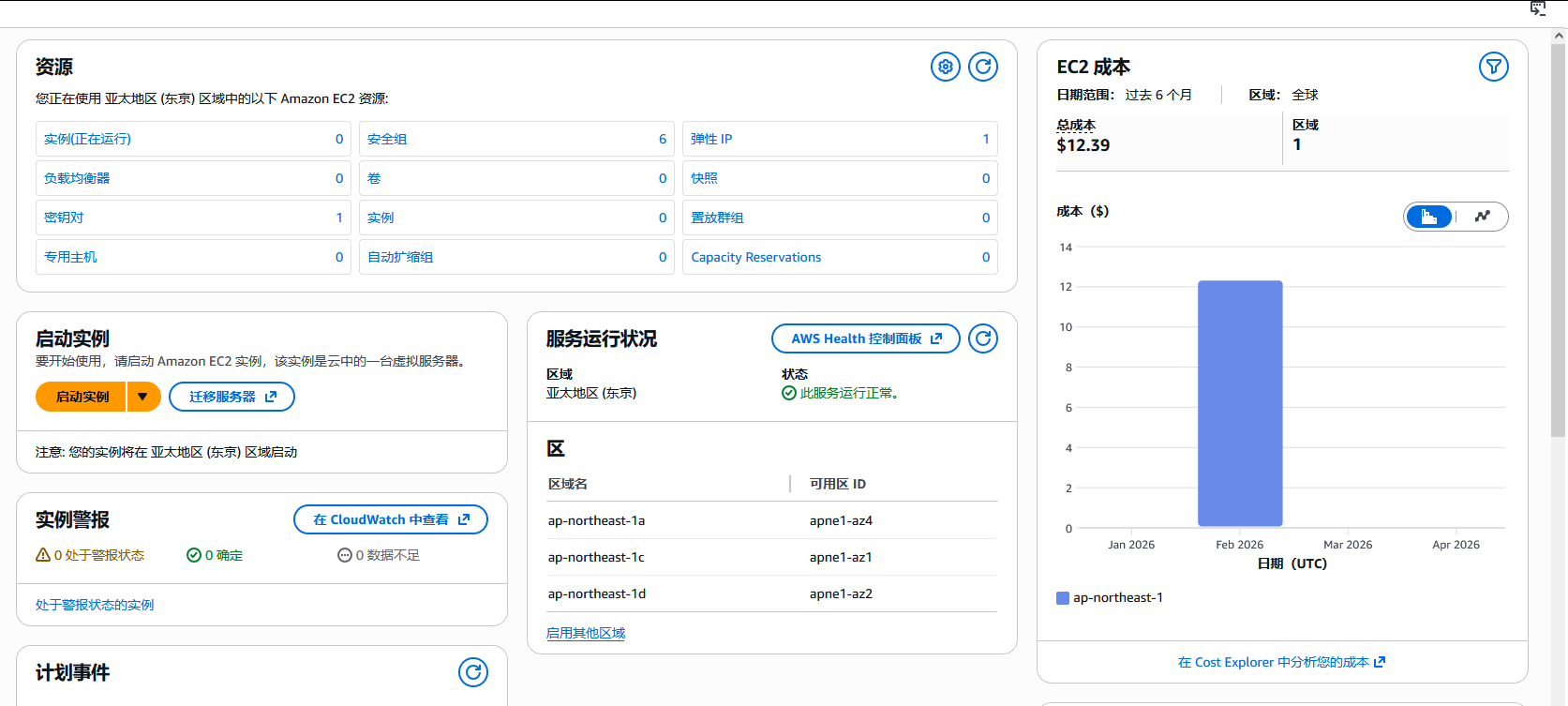The width and height of the screenshot is (1568, 706).
Task: Click the CloudShell icon at top right
Action: click(1538, 8)
